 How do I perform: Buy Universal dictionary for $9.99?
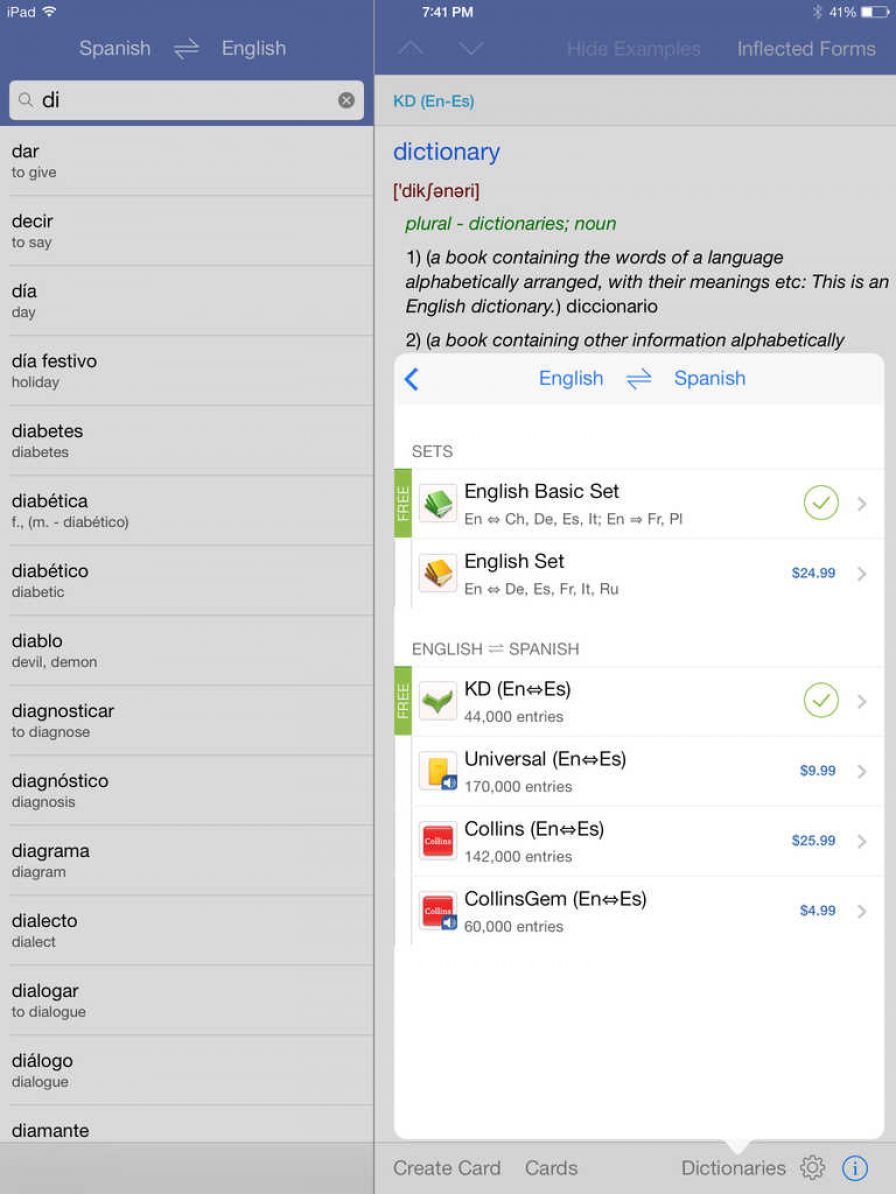(x=817, y=771)
